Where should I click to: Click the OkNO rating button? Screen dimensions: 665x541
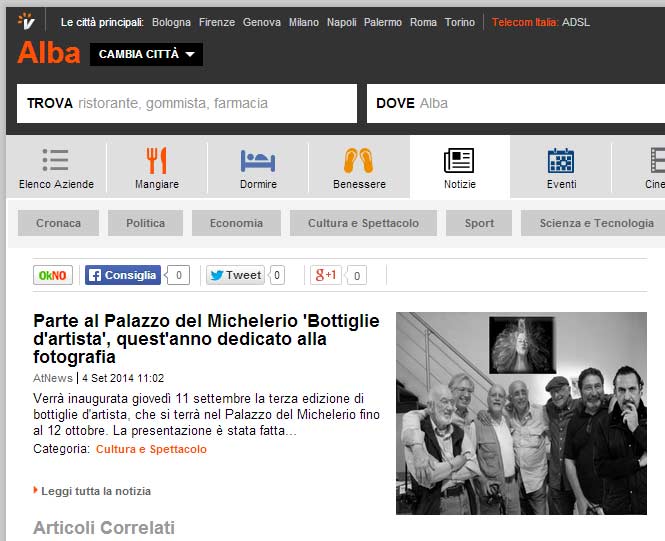[x=53, y=275]
